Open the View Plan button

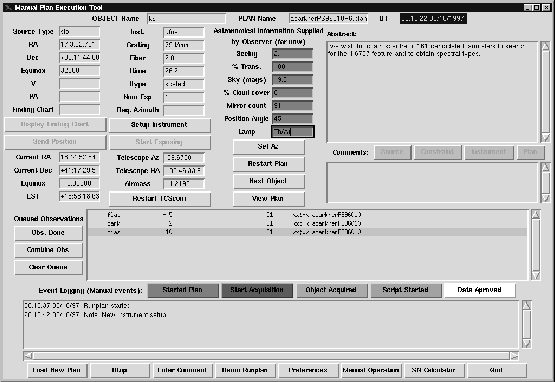tap(268, 199)
